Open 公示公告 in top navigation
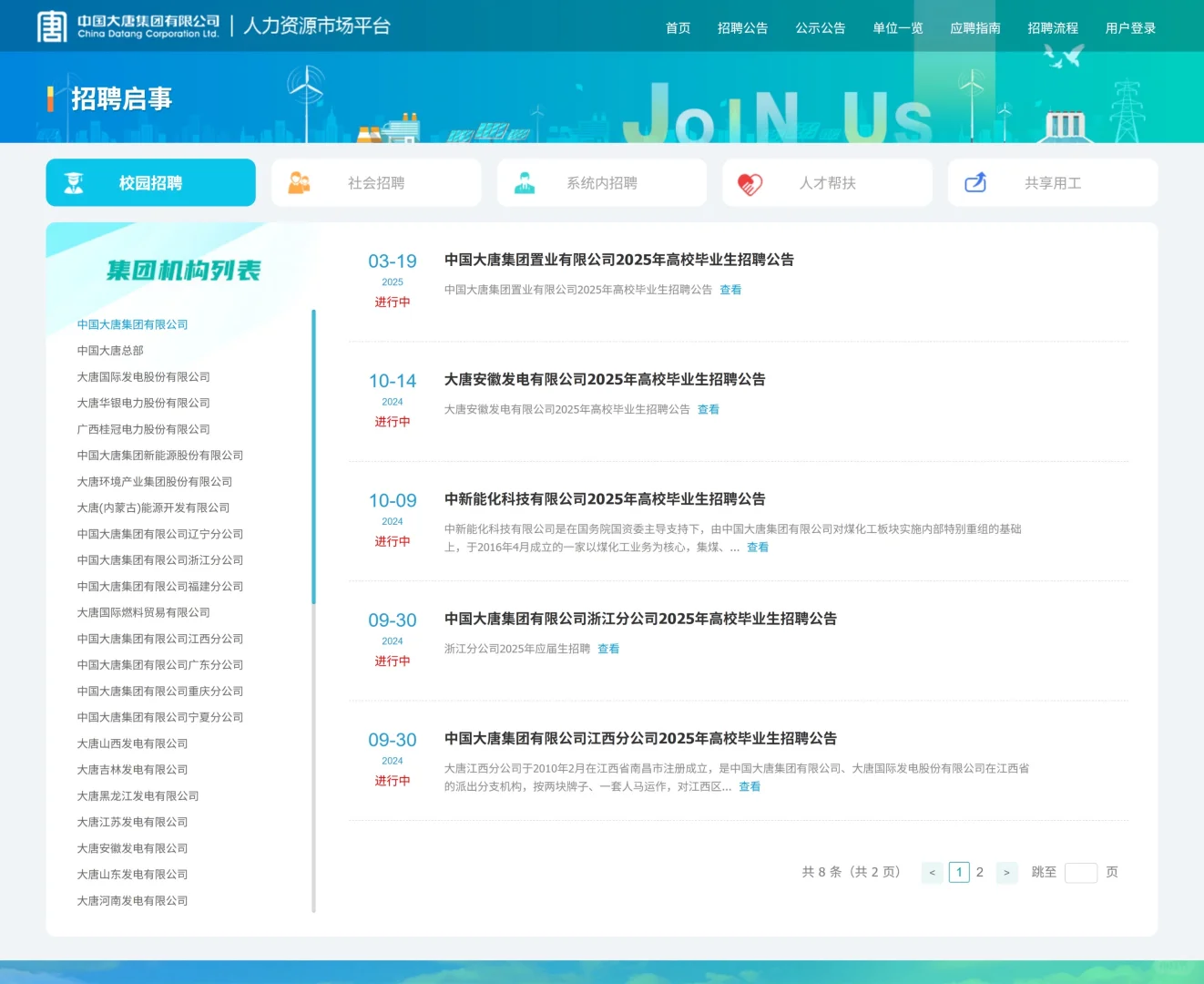 (821, 28)
